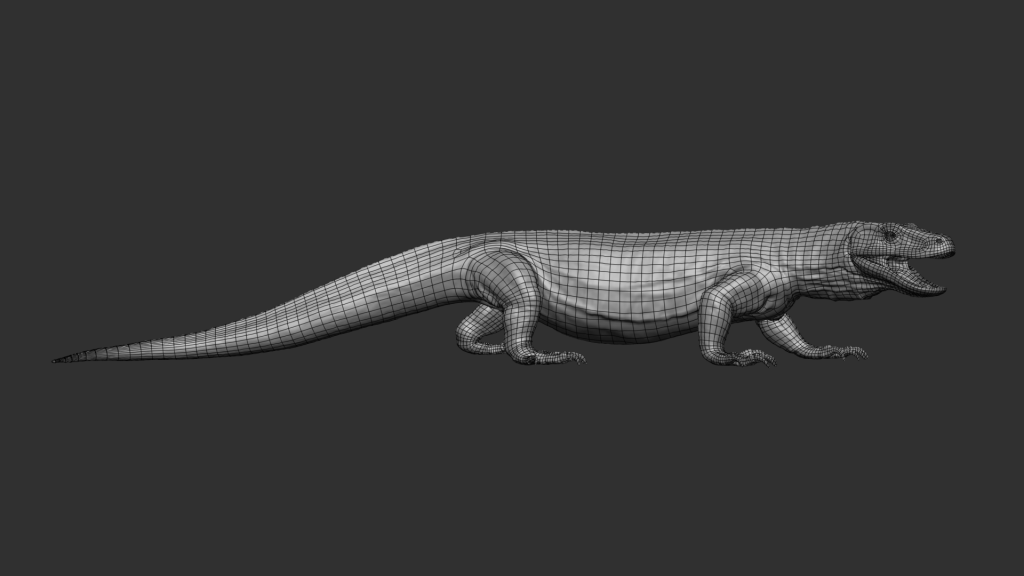
Task: Click the lizard model's eye
Action: tap(890, 235)
